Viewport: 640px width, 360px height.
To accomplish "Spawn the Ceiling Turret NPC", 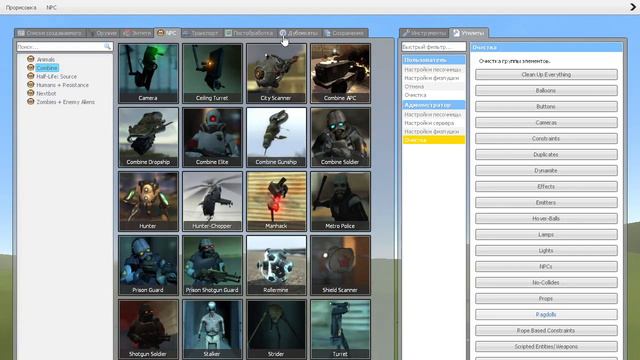I will tap(212, 73).
